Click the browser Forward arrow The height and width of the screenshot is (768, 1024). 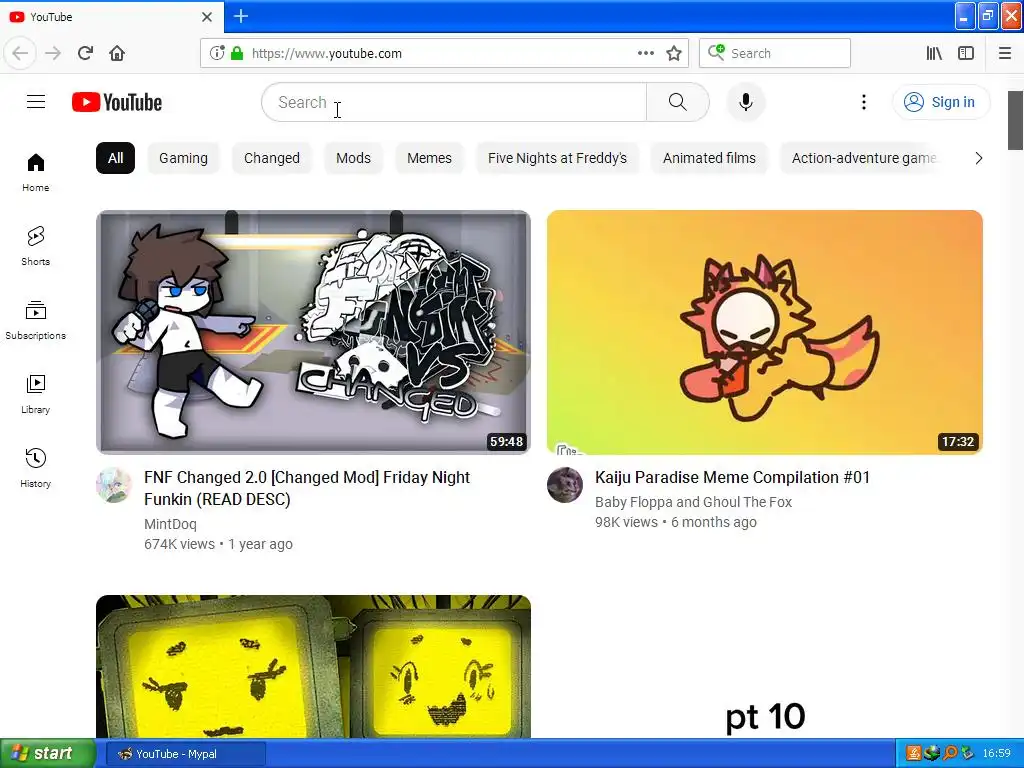(53, 53)
